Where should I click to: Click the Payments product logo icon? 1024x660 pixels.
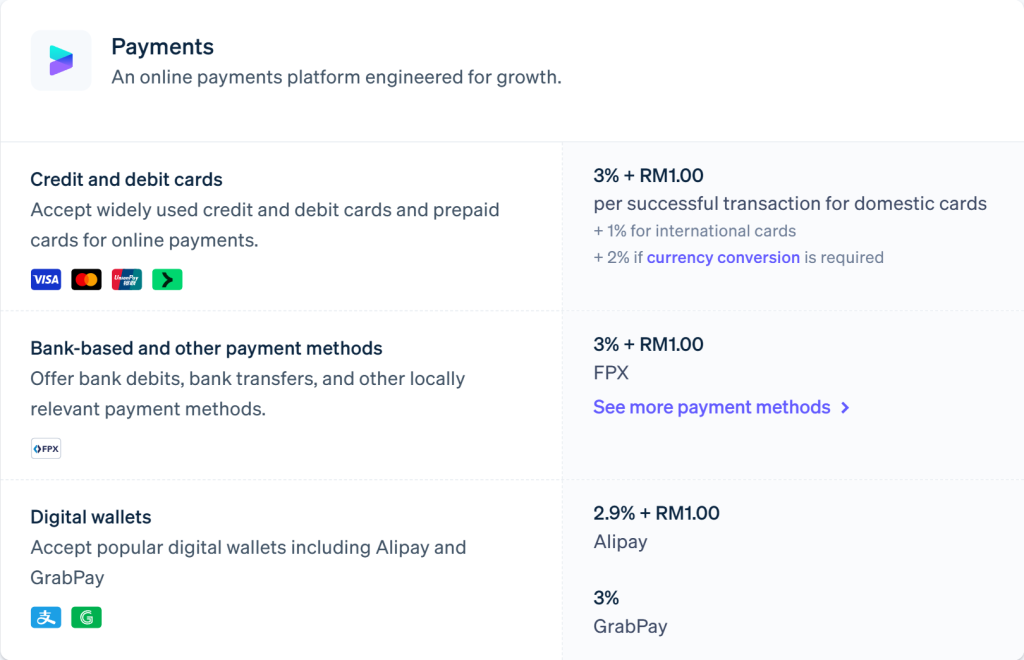tap(61, 60)
